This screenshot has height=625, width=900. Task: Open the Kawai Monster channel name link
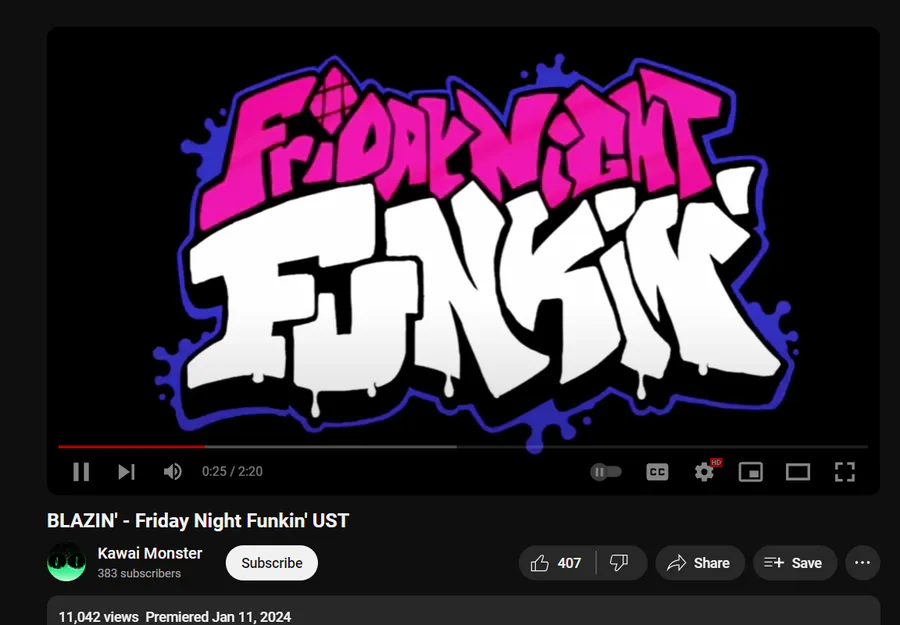click(x=150, y=553)
